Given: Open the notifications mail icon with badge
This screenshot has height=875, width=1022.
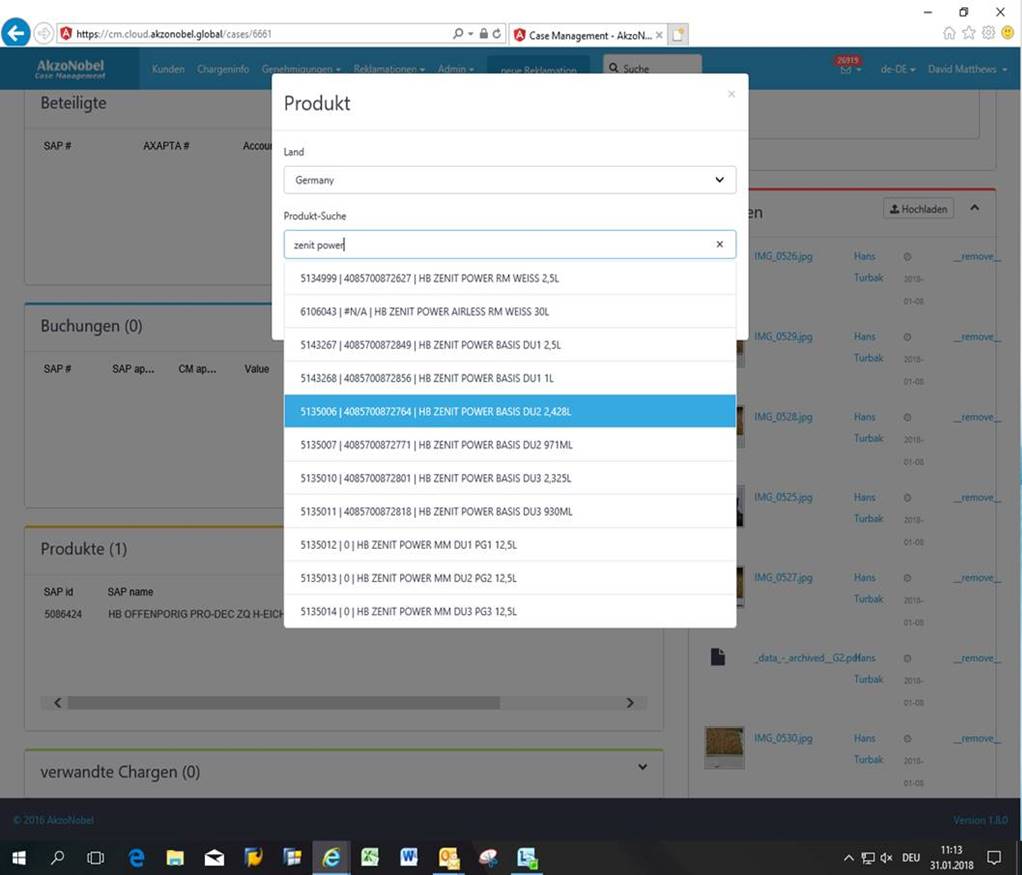Looking at the screenshot, I should (848, 67).
